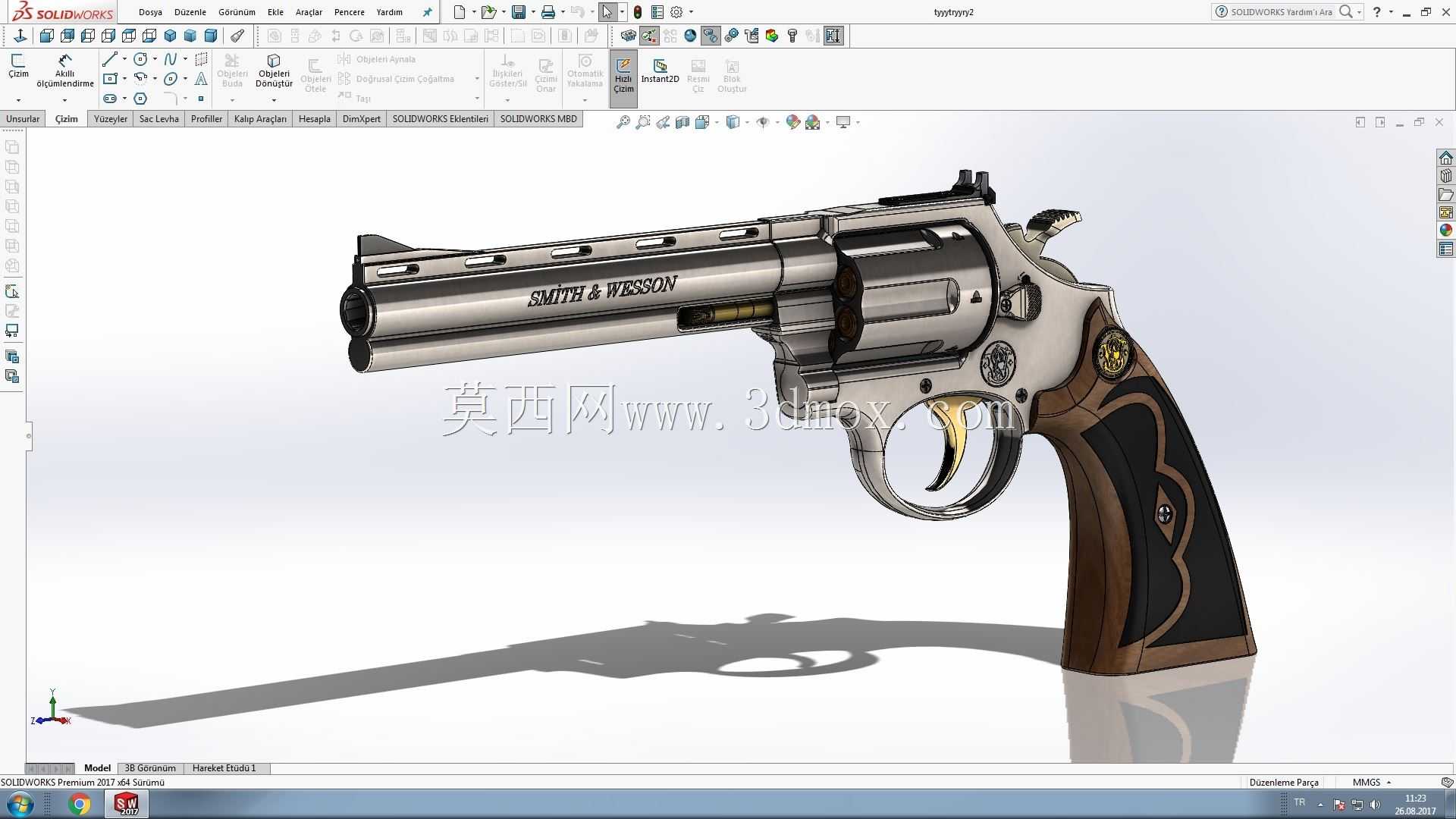Click the Çizim sketch button

[18, 67]
